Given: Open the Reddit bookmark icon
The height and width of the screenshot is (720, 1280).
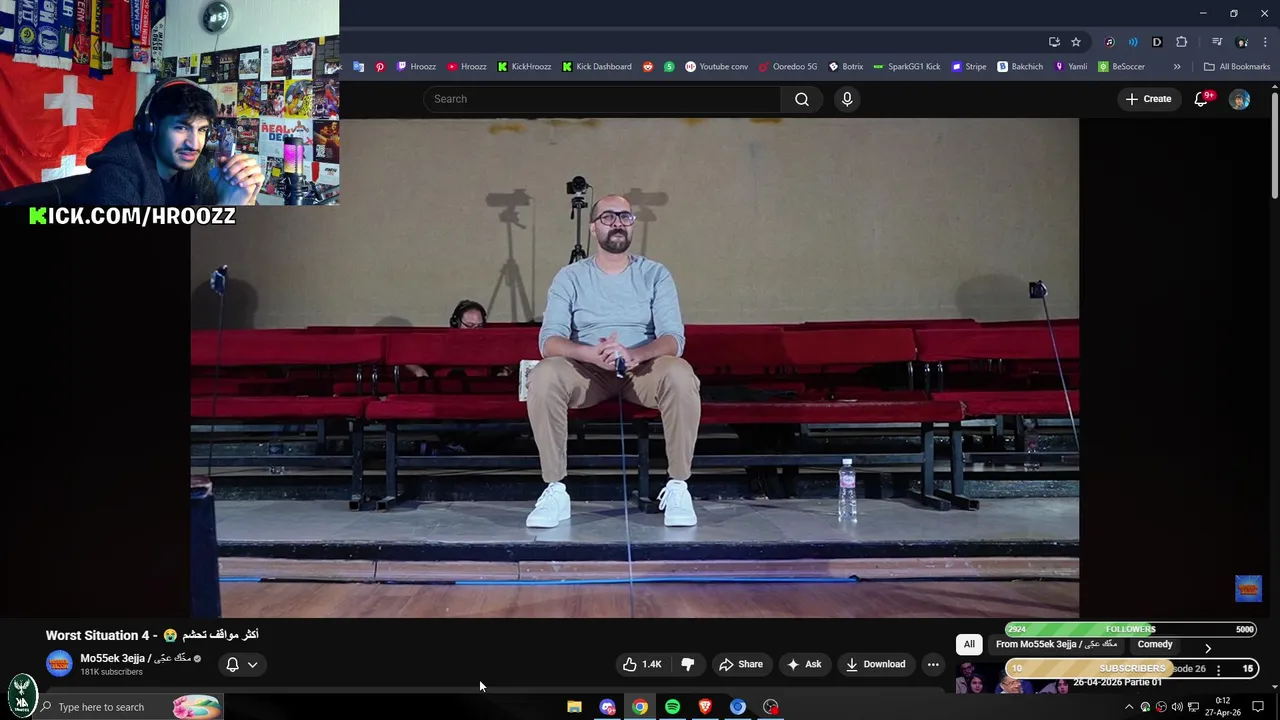Looking at the screenshot, I should [648, 67].
